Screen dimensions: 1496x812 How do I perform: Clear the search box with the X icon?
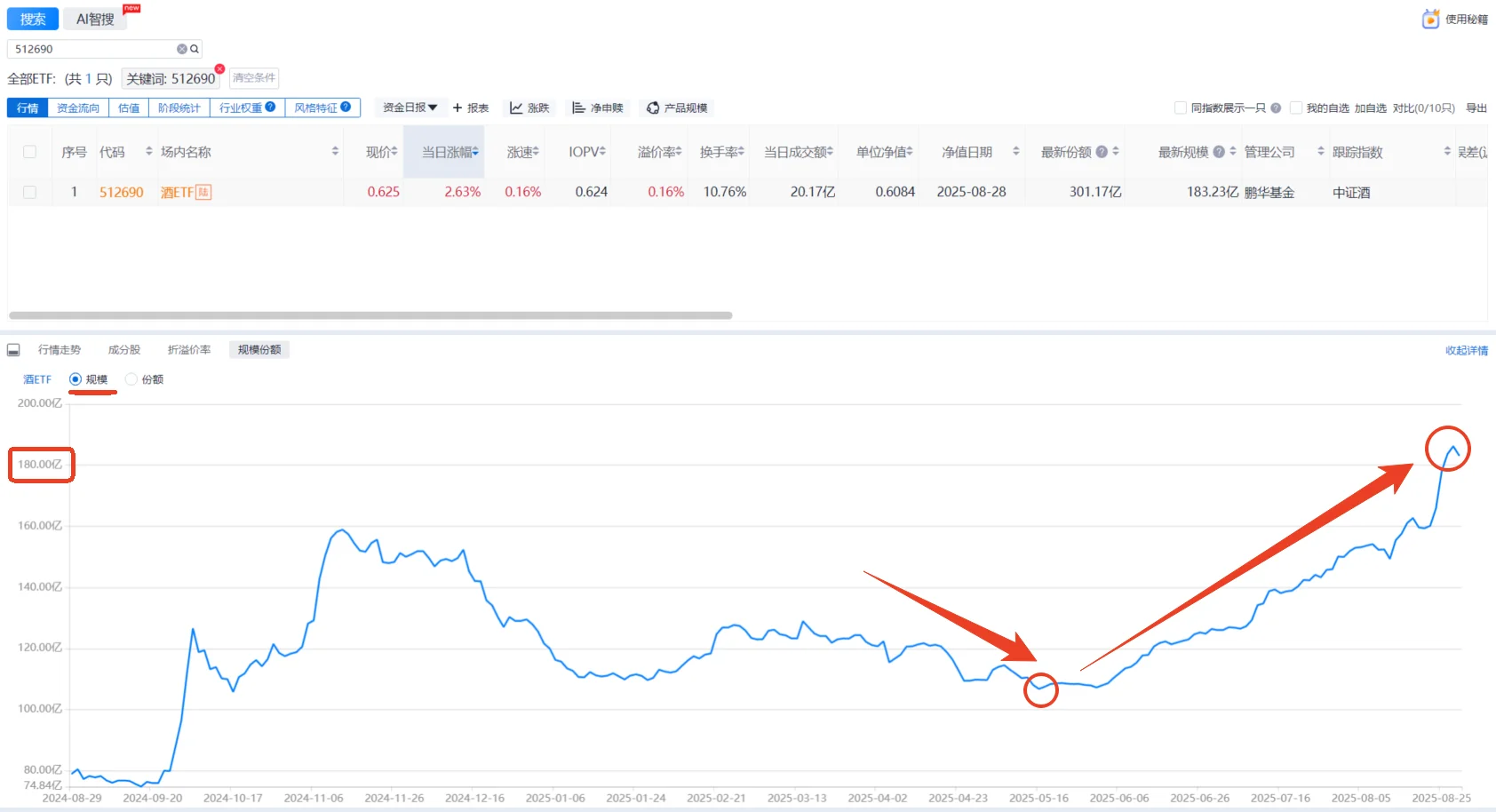click(x=182, y=49)
